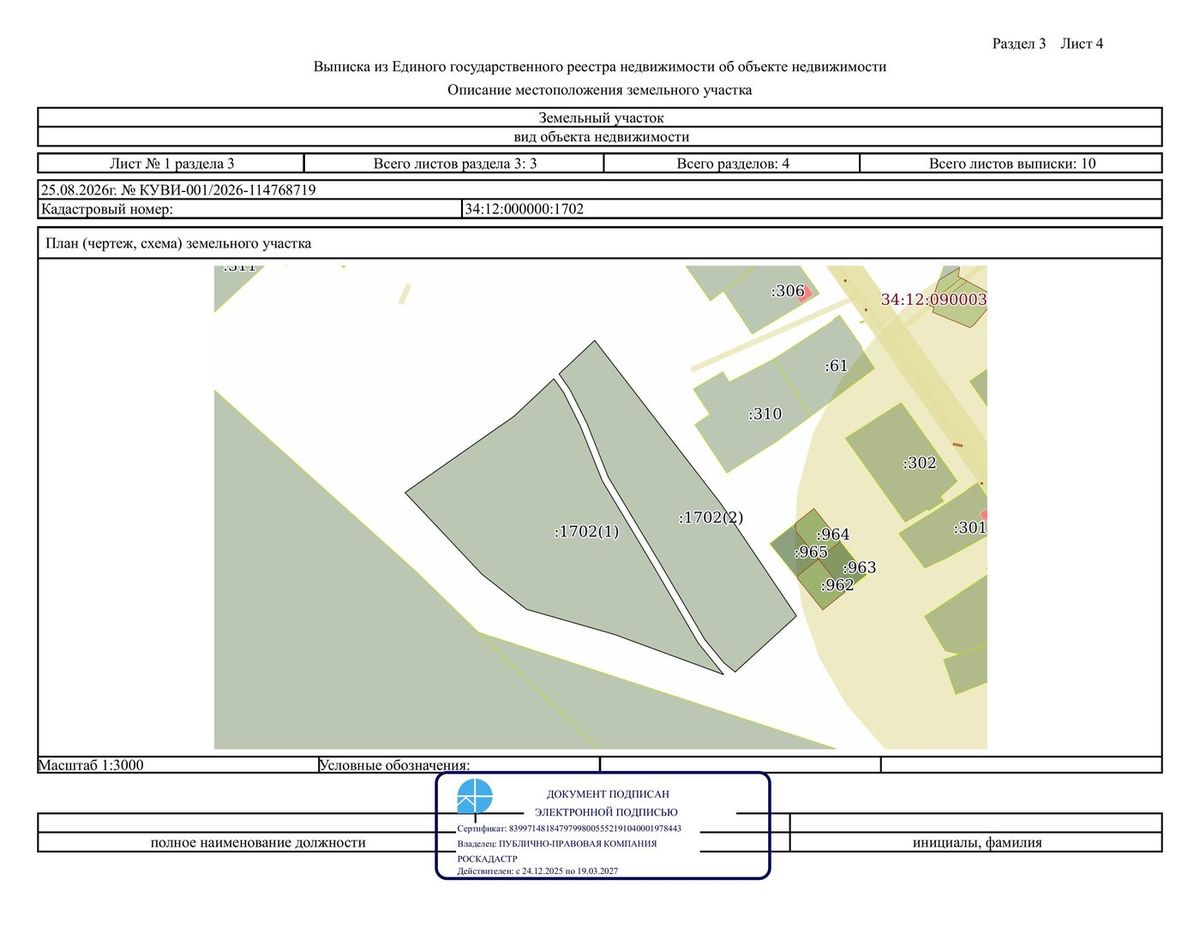Click the cell "Всего листов выписки: 10"

(1011, 164)
